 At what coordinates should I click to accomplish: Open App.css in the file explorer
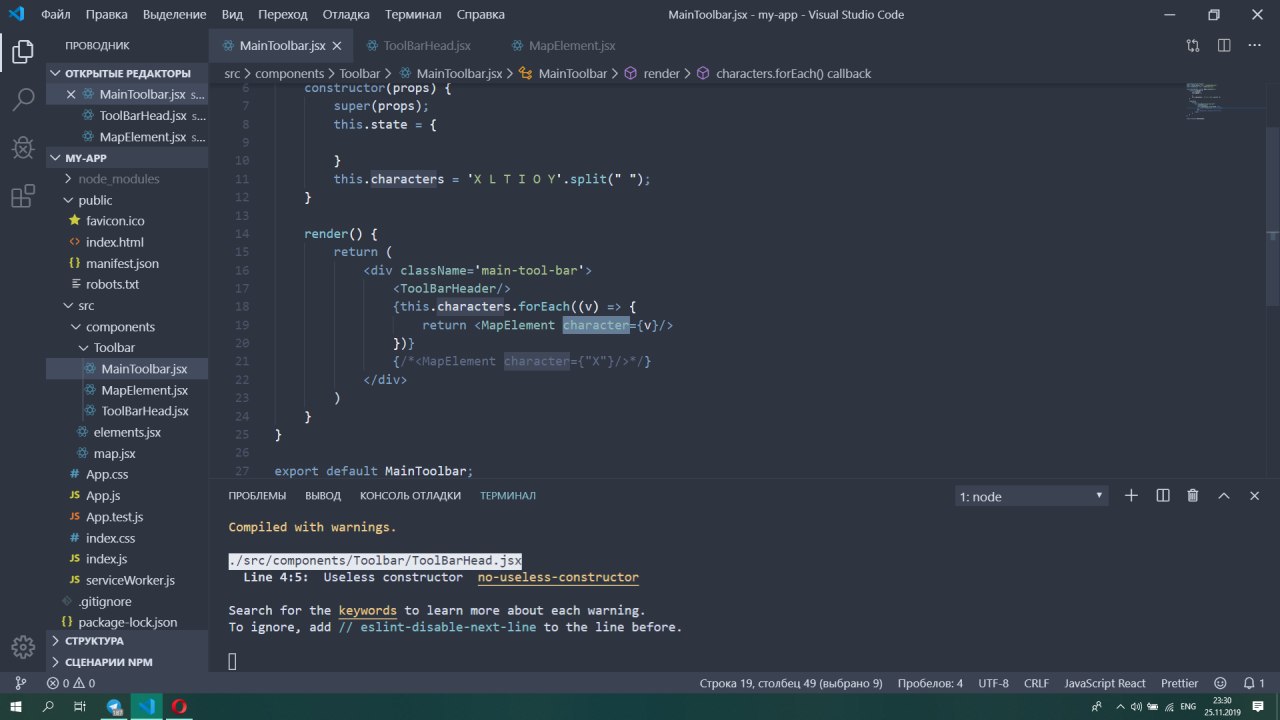106,475
